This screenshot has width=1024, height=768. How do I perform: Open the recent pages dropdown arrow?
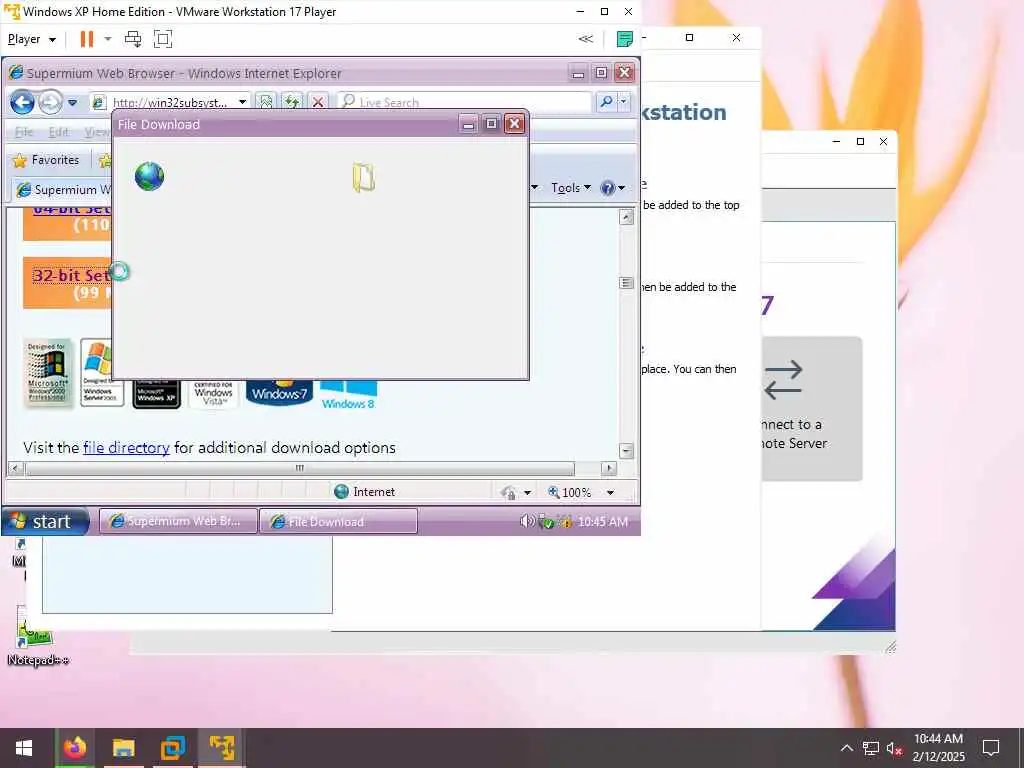72,103
